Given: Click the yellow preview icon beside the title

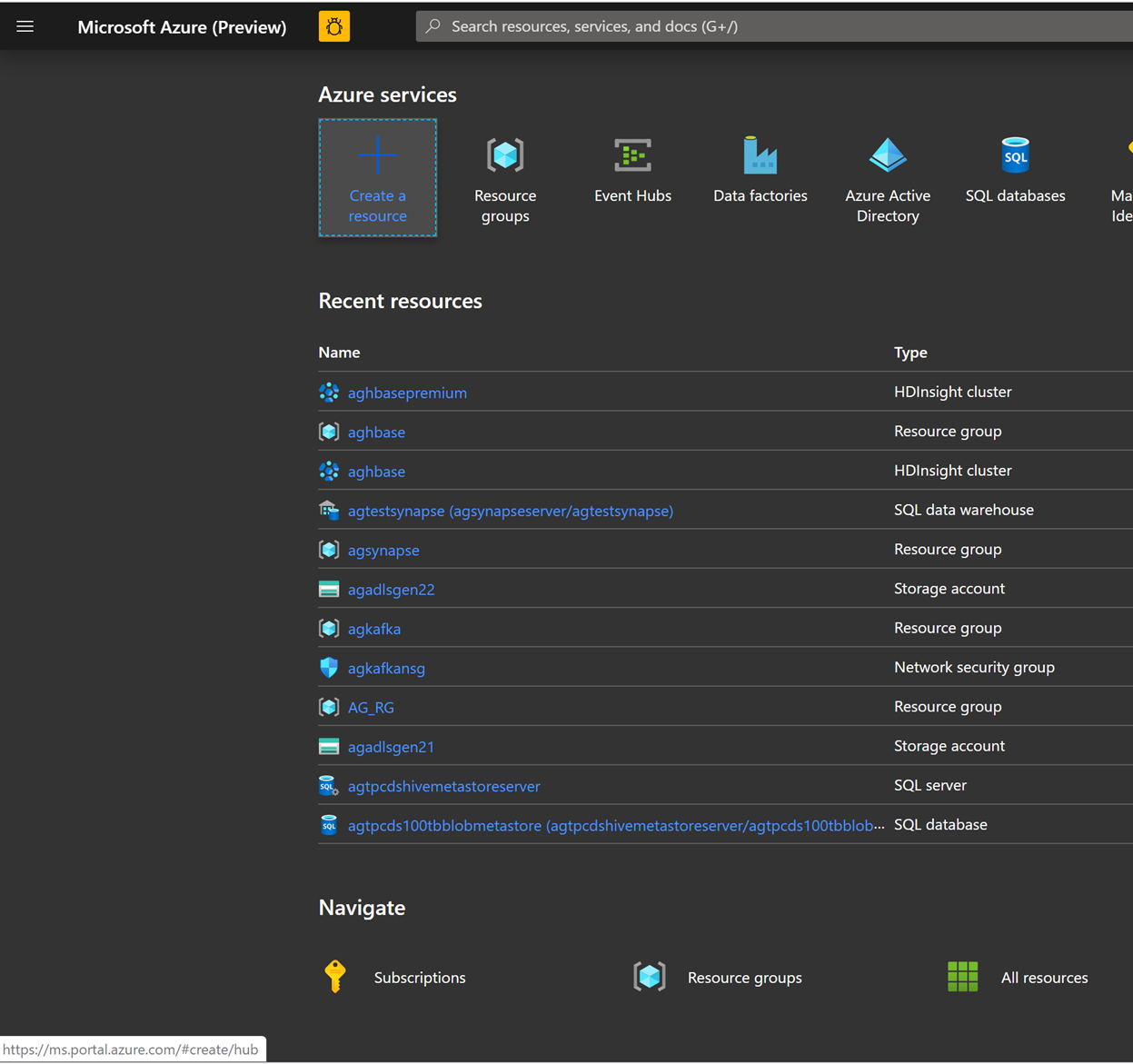Looking at the screenshot, I should [333, 26].
